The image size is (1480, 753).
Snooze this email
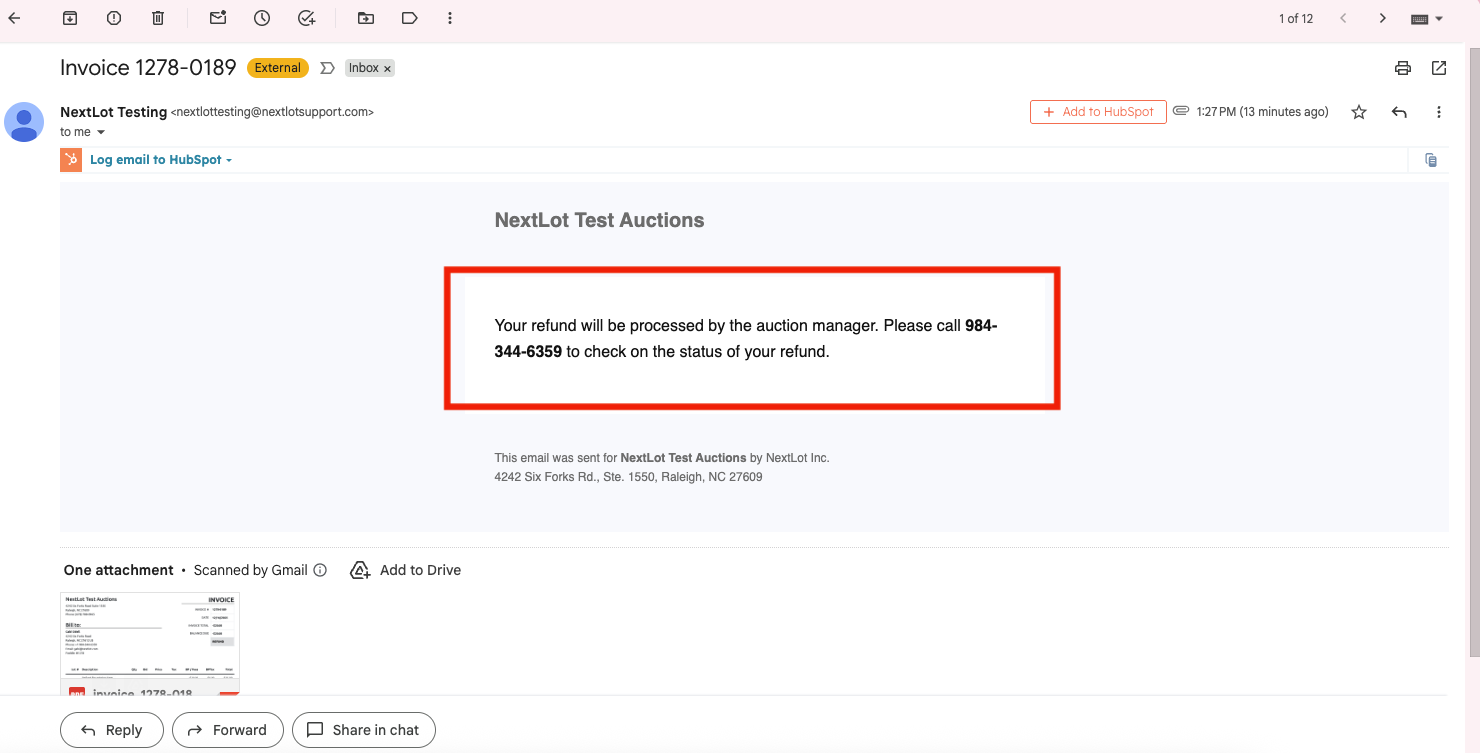262,18
